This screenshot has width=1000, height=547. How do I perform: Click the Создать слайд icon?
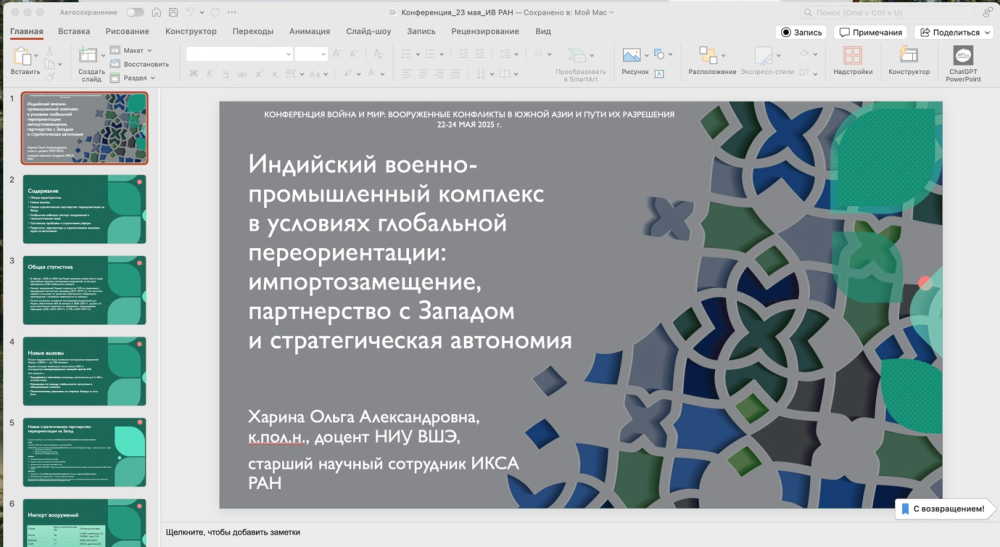[87, 55]
